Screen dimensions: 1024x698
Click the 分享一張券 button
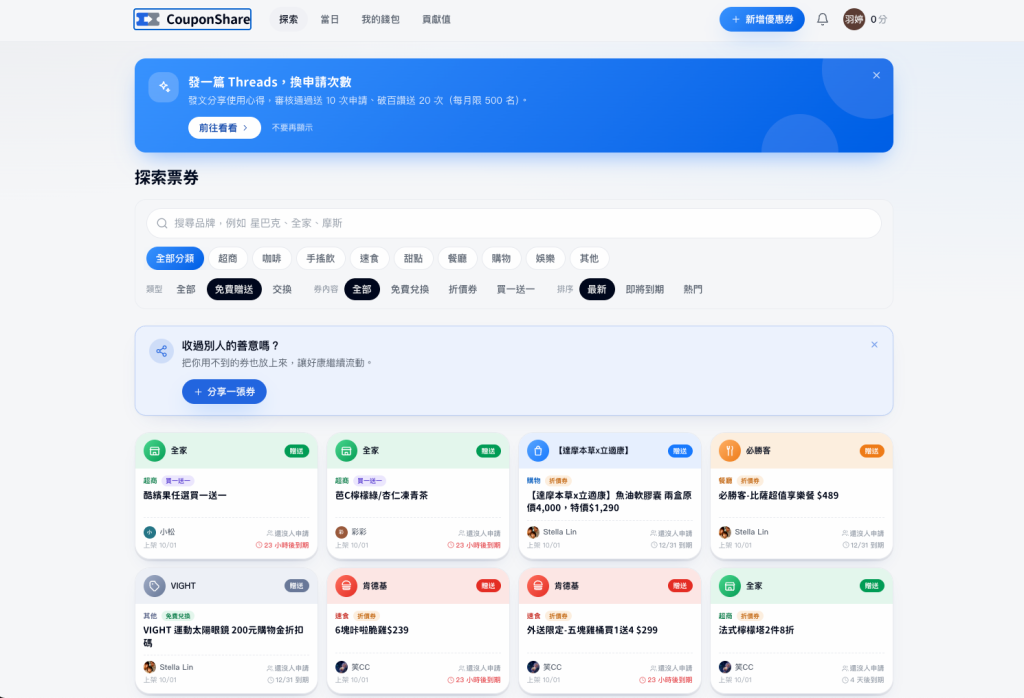click(224, 392)
